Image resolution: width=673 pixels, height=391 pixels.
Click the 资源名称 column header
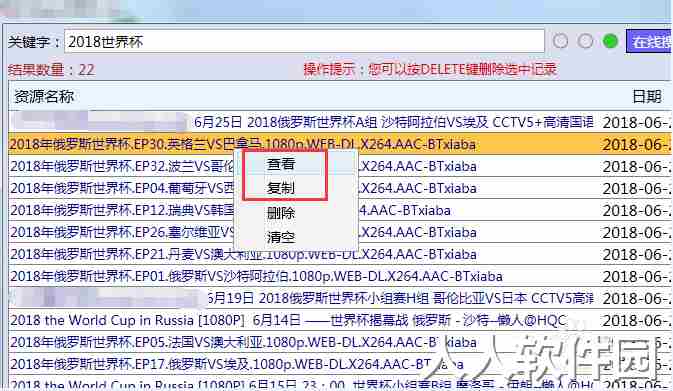click(x=44, y=97)
